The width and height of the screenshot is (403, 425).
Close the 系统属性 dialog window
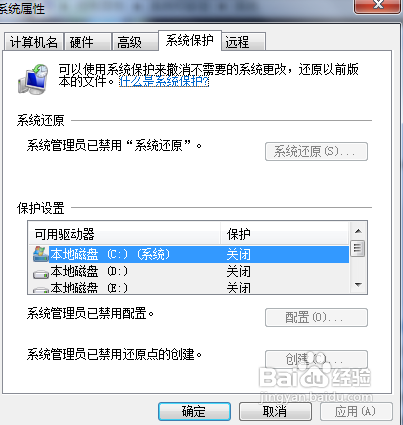coord(377,6)
